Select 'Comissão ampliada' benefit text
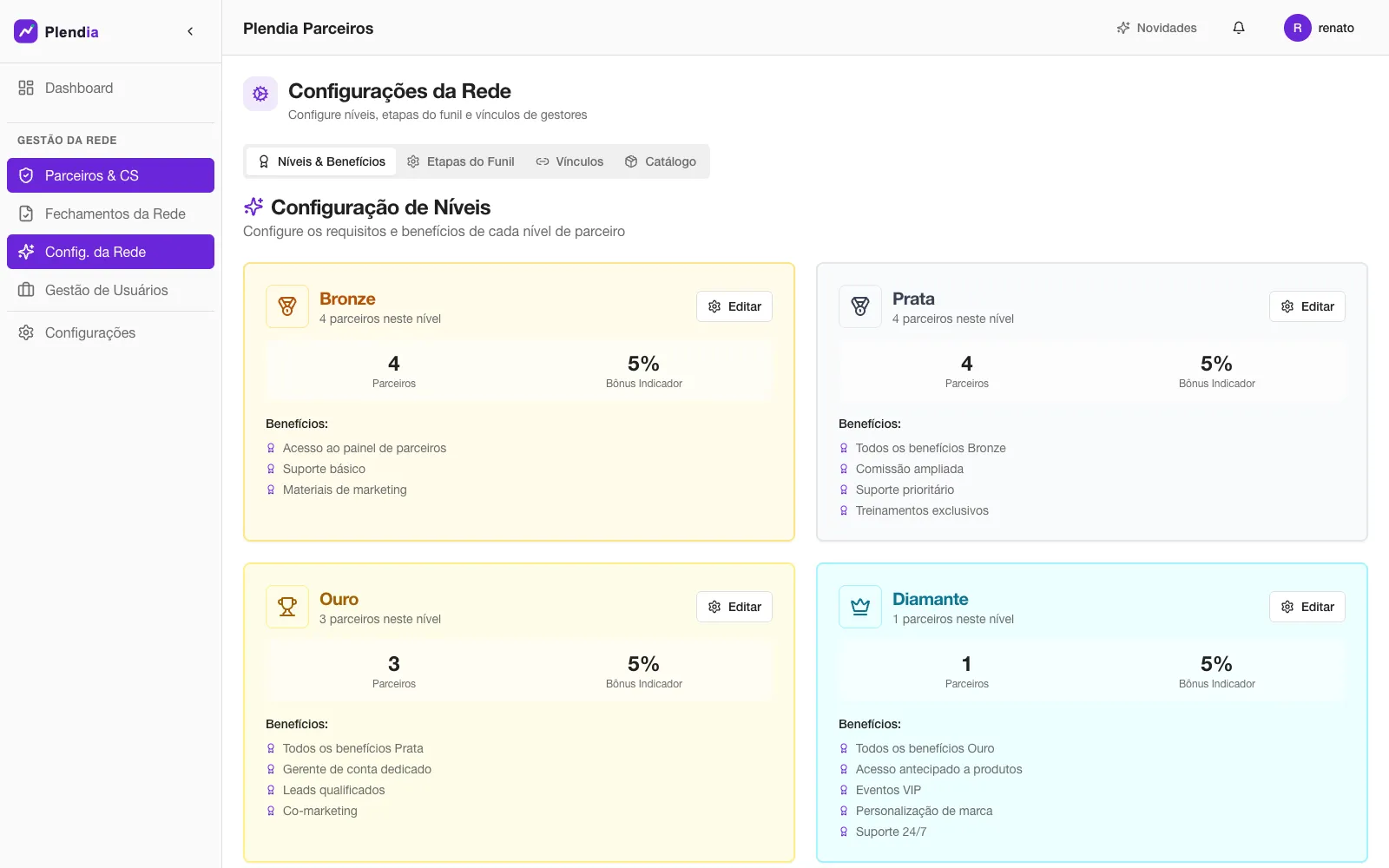1389x868 pixels. [910, 469]
